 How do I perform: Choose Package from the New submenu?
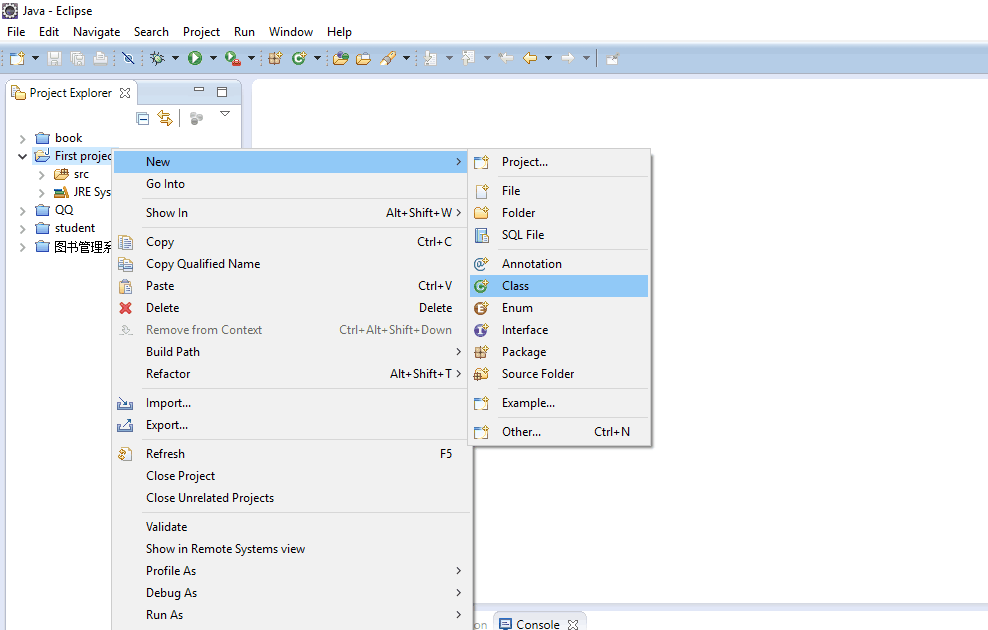point(559,352)
